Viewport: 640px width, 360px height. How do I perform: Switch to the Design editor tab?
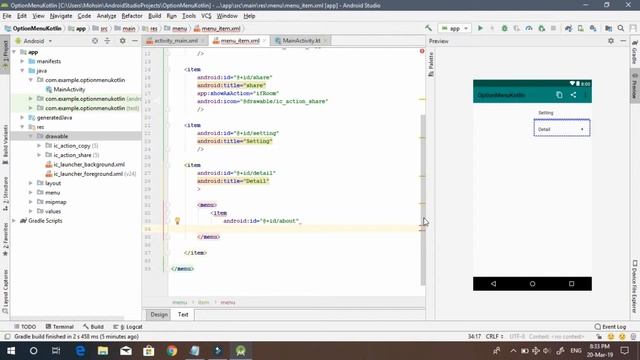[159, 314]
